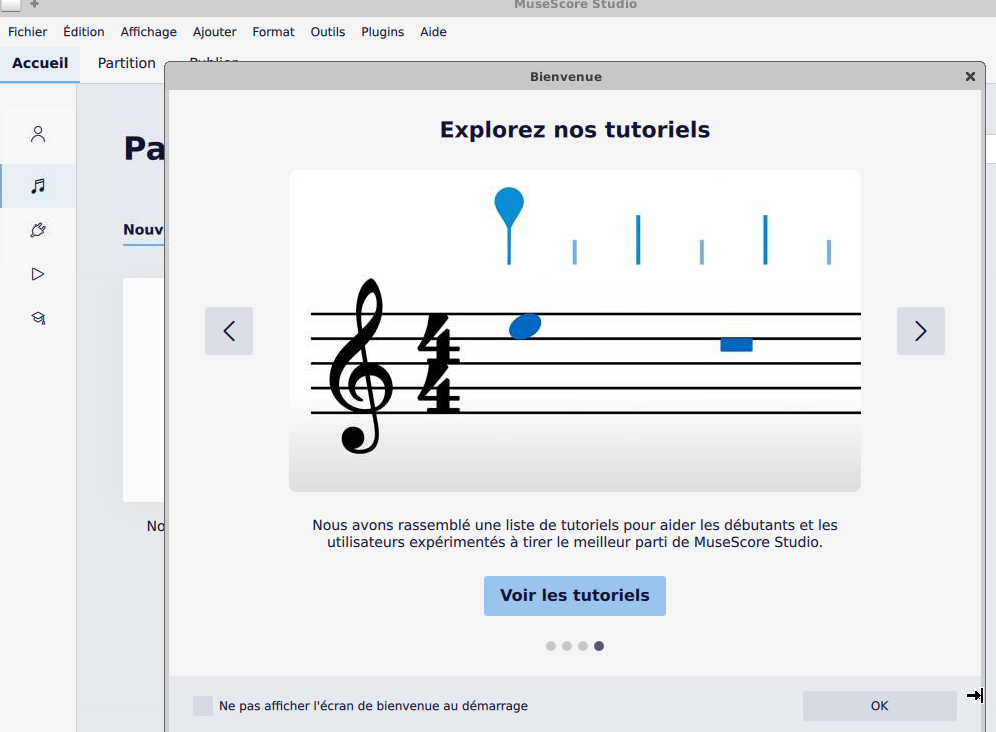The height and width of the screenshot is (732, 996).
Task: Open the Plugins menu
Action: click(382, 32)
